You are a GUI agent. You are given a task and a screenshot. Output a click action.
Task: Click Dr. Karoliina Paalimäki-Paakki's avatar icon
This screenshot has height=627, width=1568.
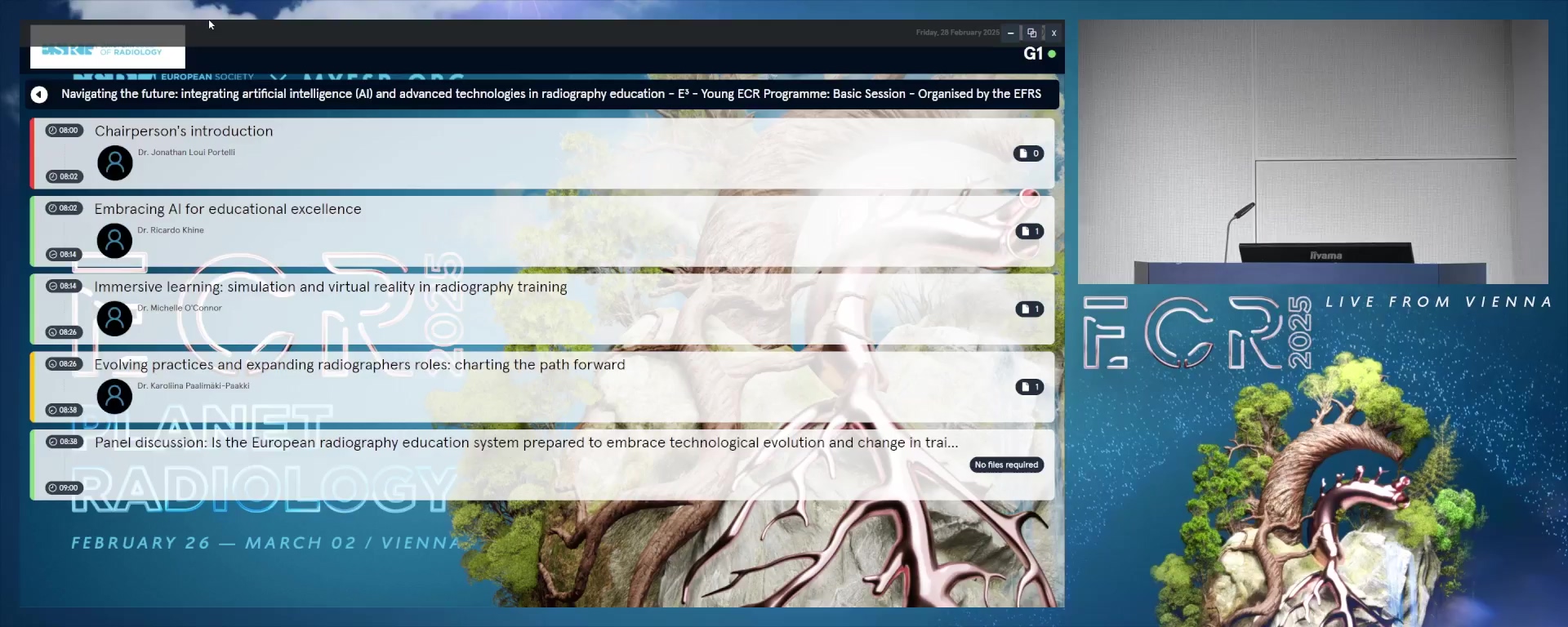click(115, 396)
